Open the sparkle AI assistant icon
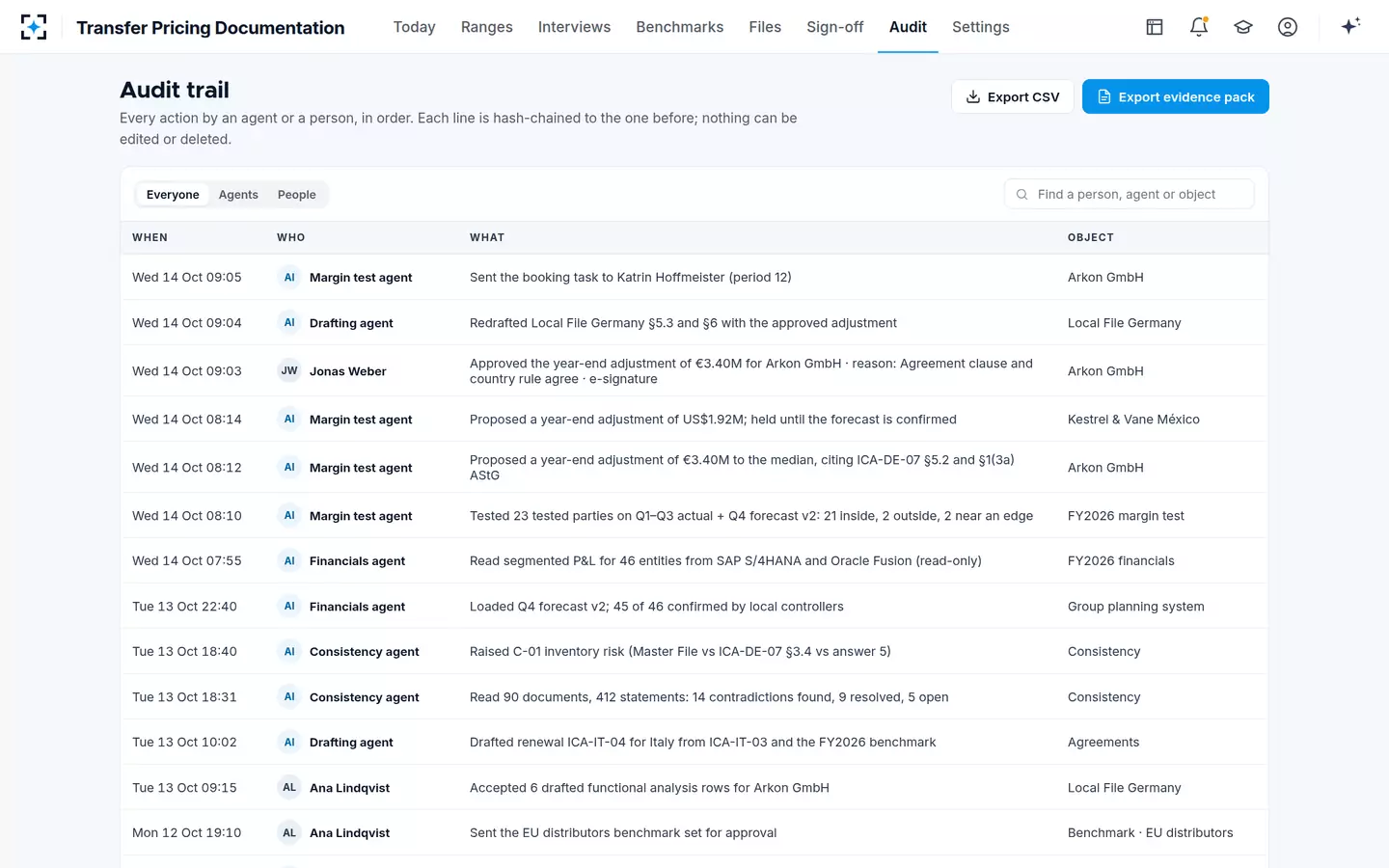 1350,26
